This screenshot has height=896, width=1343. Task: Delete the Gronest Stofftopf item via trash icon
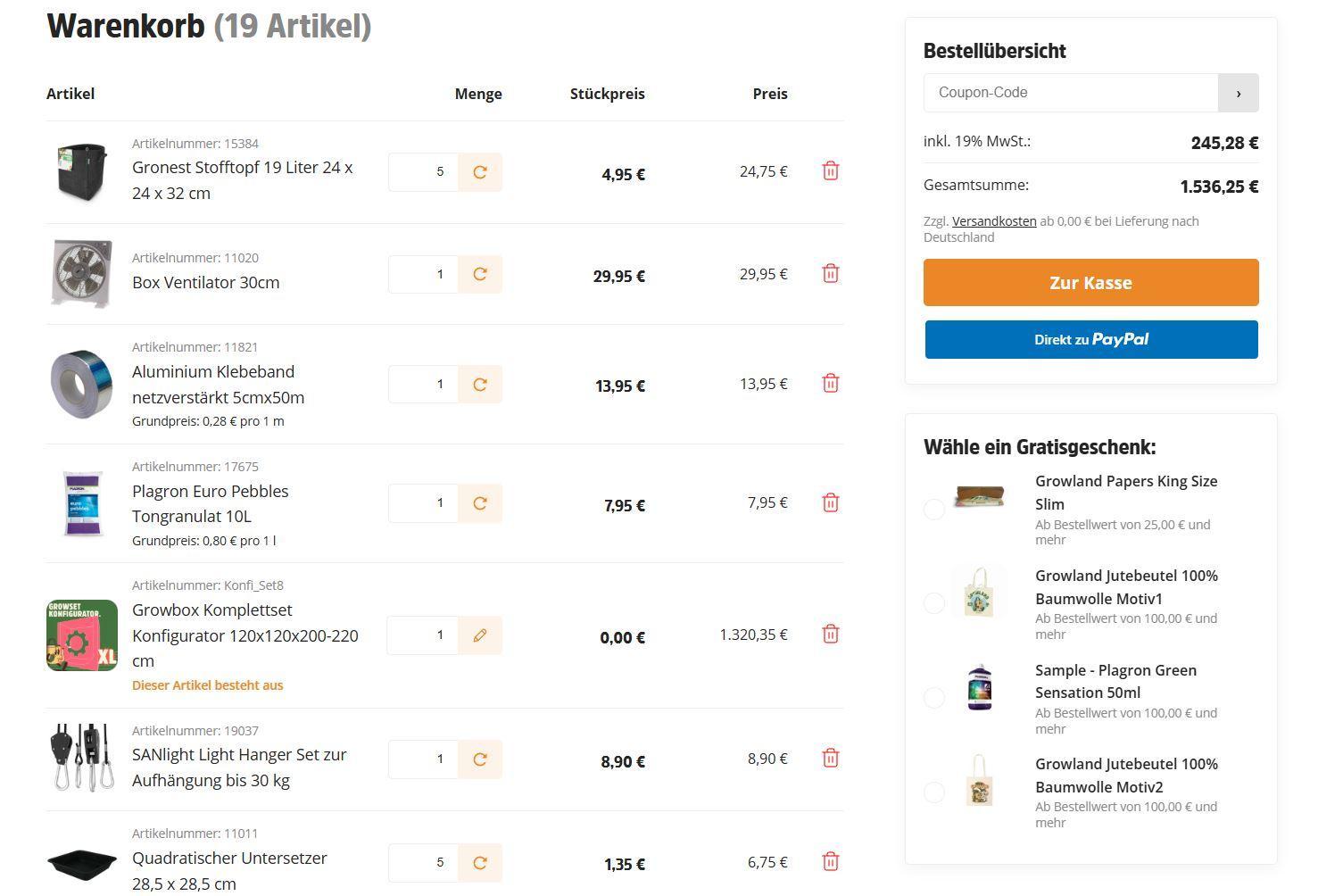pyautogui.click(x=830, y=171)
